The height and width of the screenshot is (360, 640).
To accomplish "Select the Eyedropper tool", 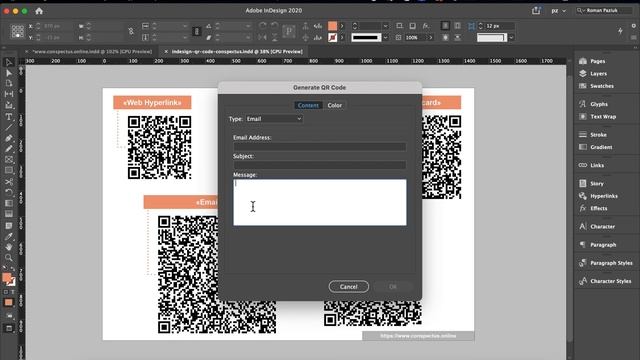I will point(9,236).
